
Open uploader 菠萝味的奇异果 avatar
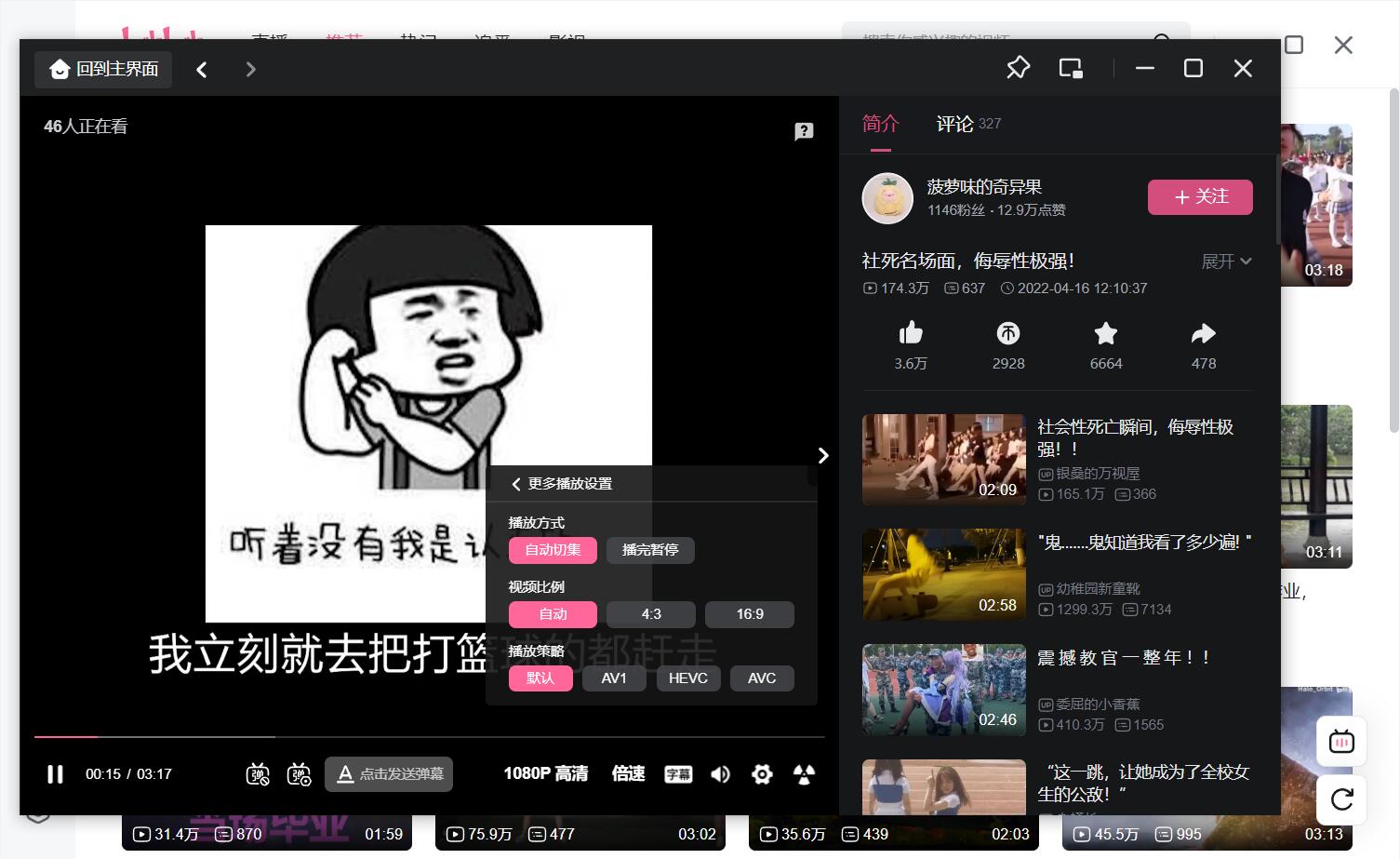(x=887, y=197)
